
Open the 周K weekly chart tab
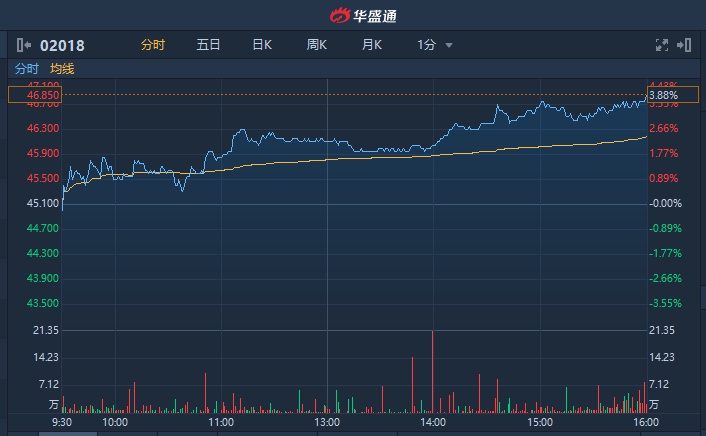[x=317, y=45]
